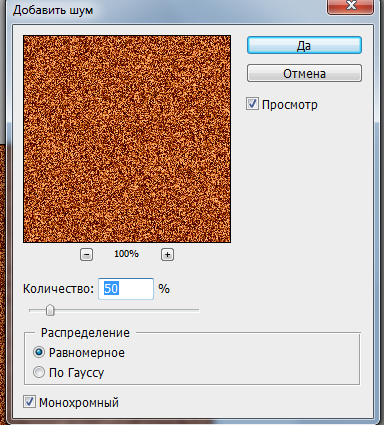Select the По Гауссу distribution option
This screenshot has width=384, height=425.
point(39,372)
